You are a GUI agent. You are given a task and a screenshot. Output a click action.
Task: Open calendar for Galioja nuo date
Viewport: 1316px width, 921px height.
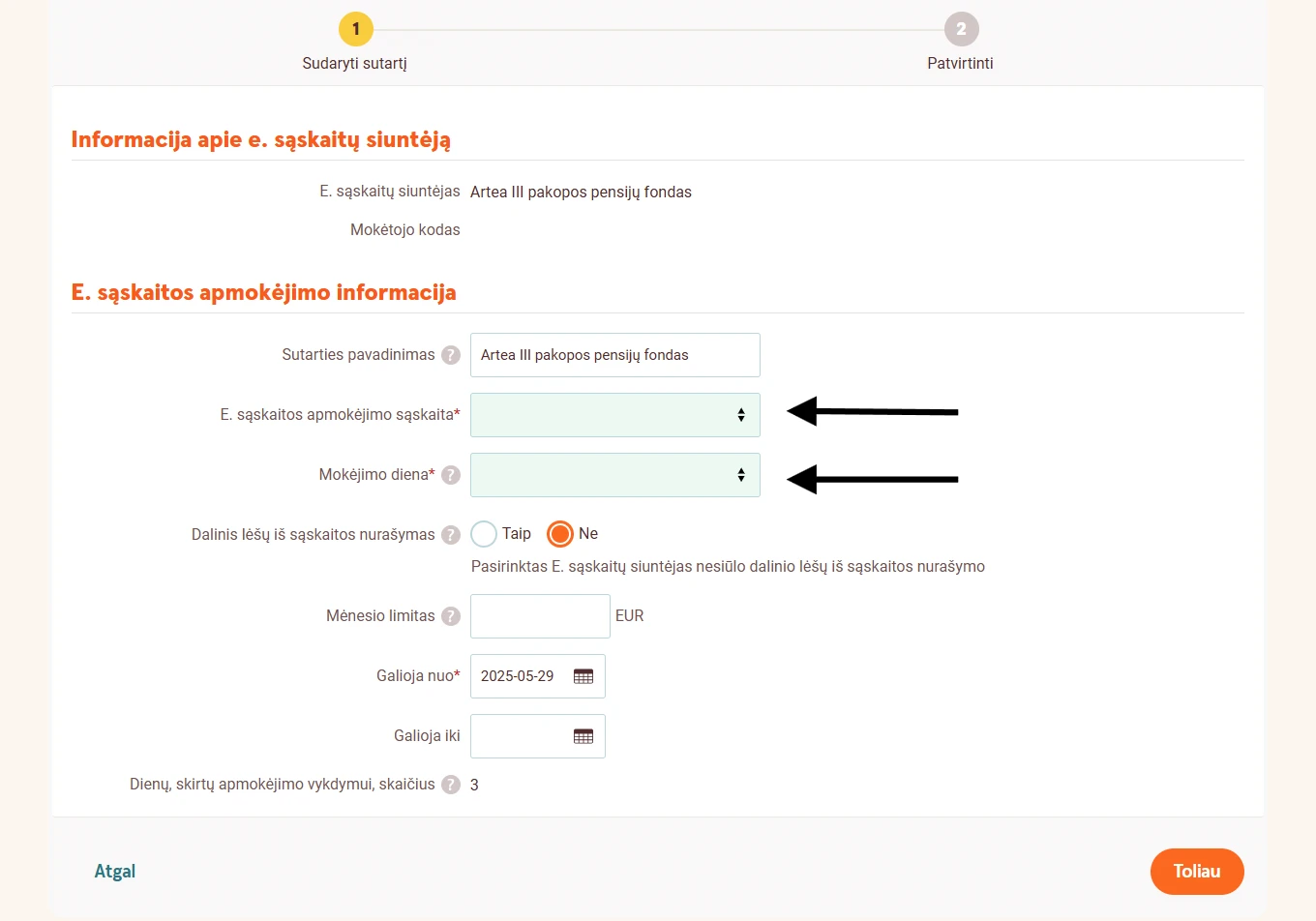pos(583,676)
